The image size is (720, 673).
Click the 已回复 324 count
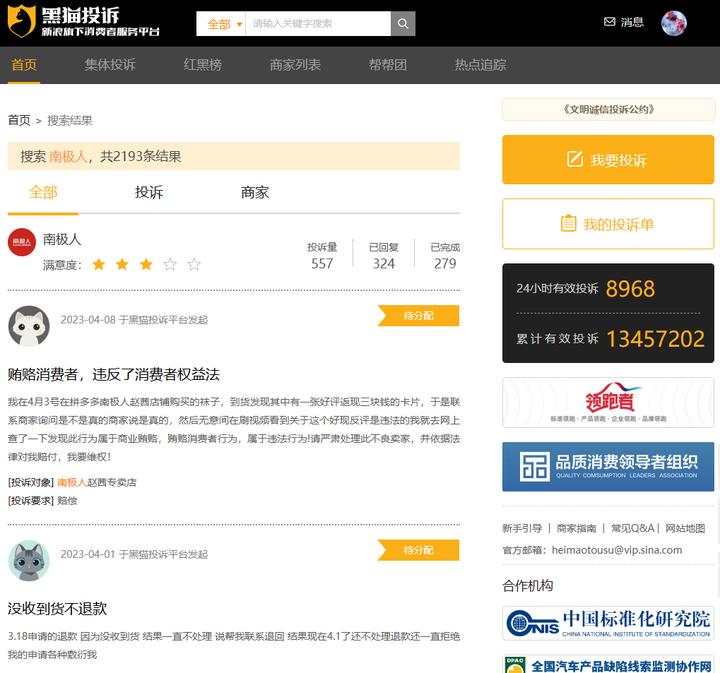tap(383, 256)
